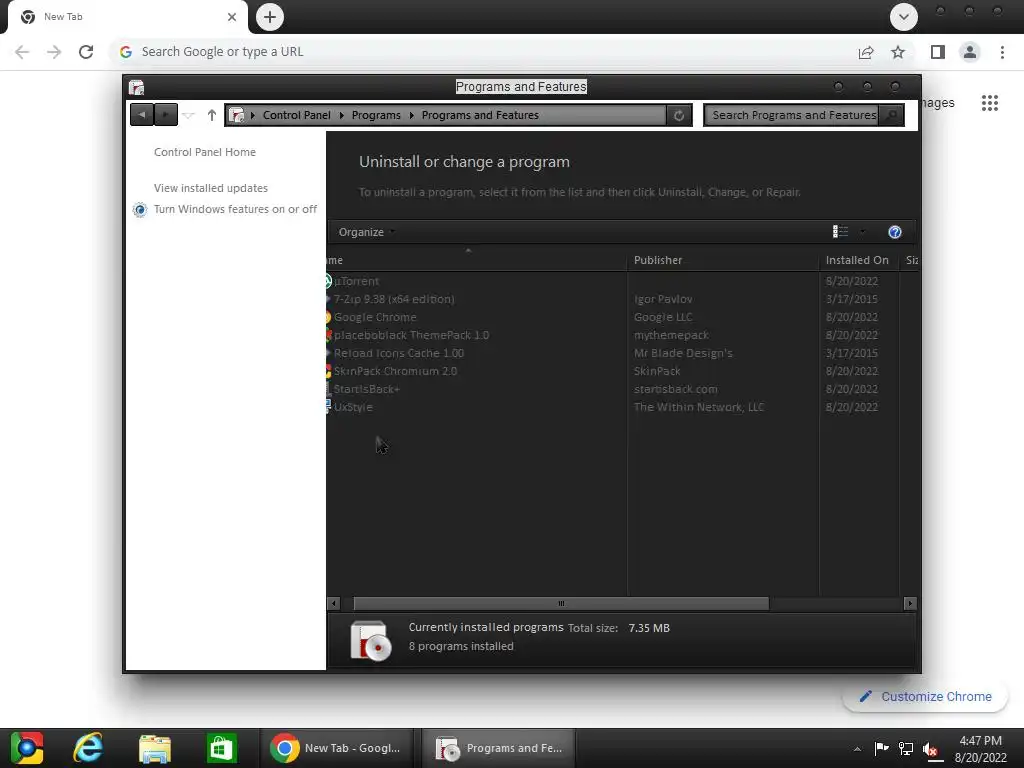Open Turn Windows features on or off

pyautogui.click(x=235, y=209)
